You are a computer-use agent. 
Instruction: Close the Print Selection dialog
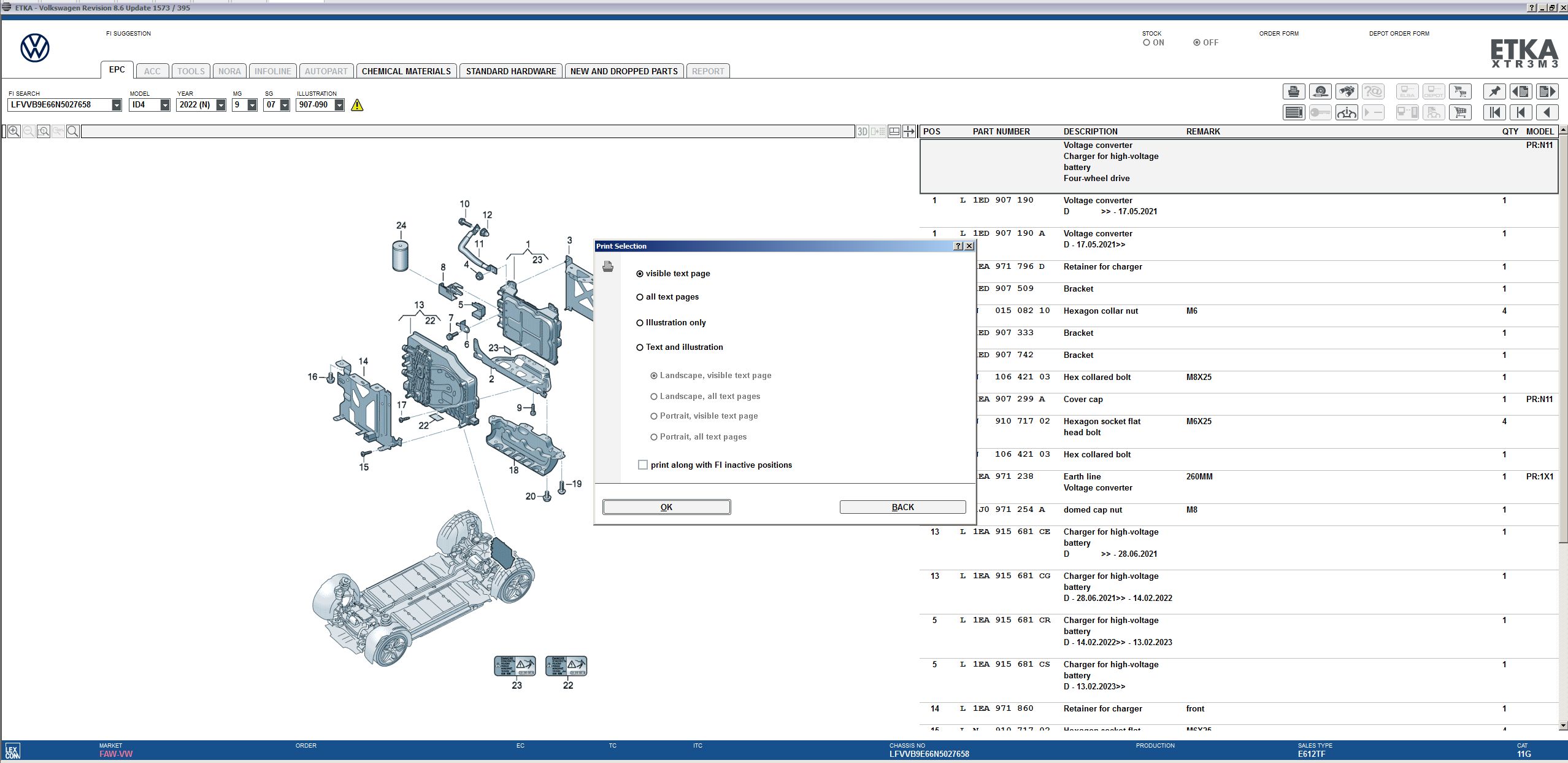969,246
